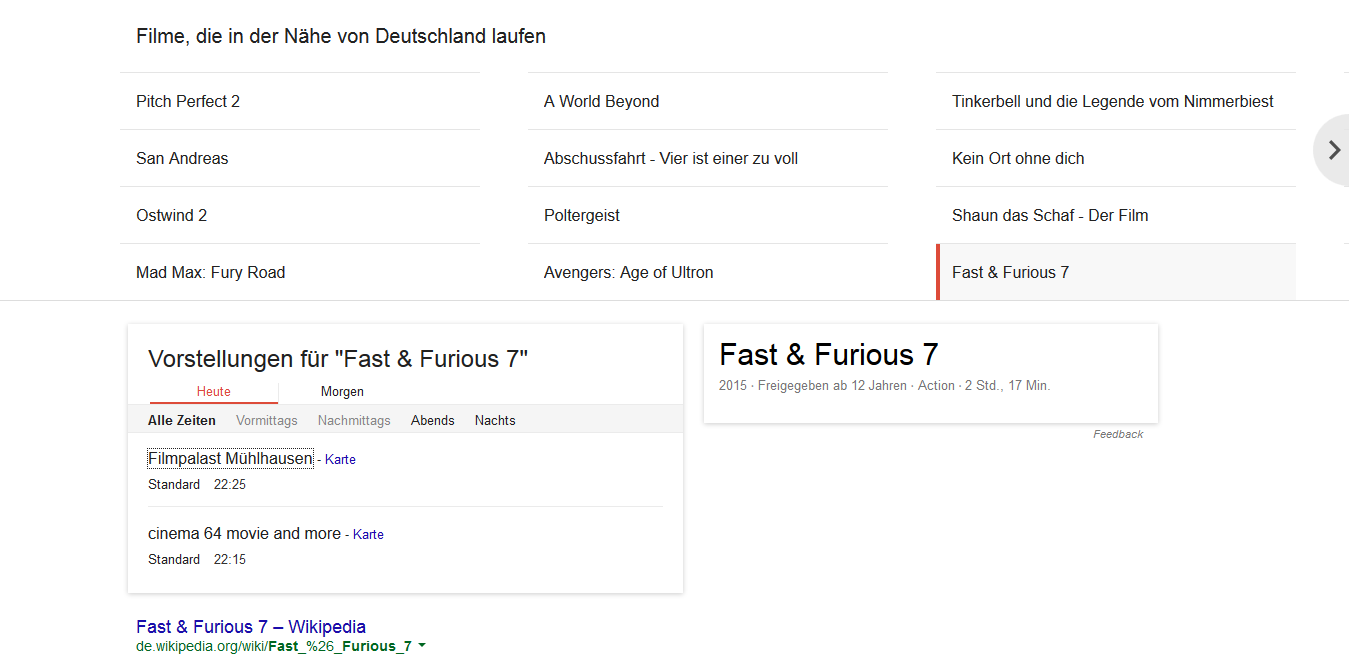The width and height of the screenshot is (1349, 657).
Task: Select "Poltergeist" from the movie list
Action: point(581,215)
